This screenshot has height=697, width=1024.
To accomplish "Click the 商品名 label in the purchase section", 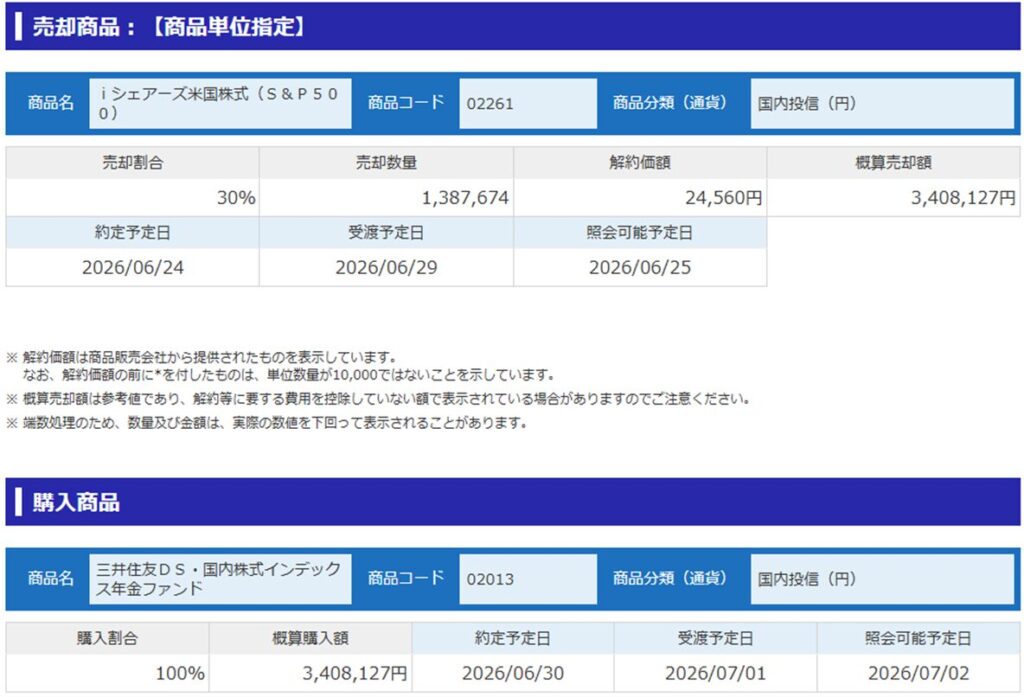I will click(50, 579).
